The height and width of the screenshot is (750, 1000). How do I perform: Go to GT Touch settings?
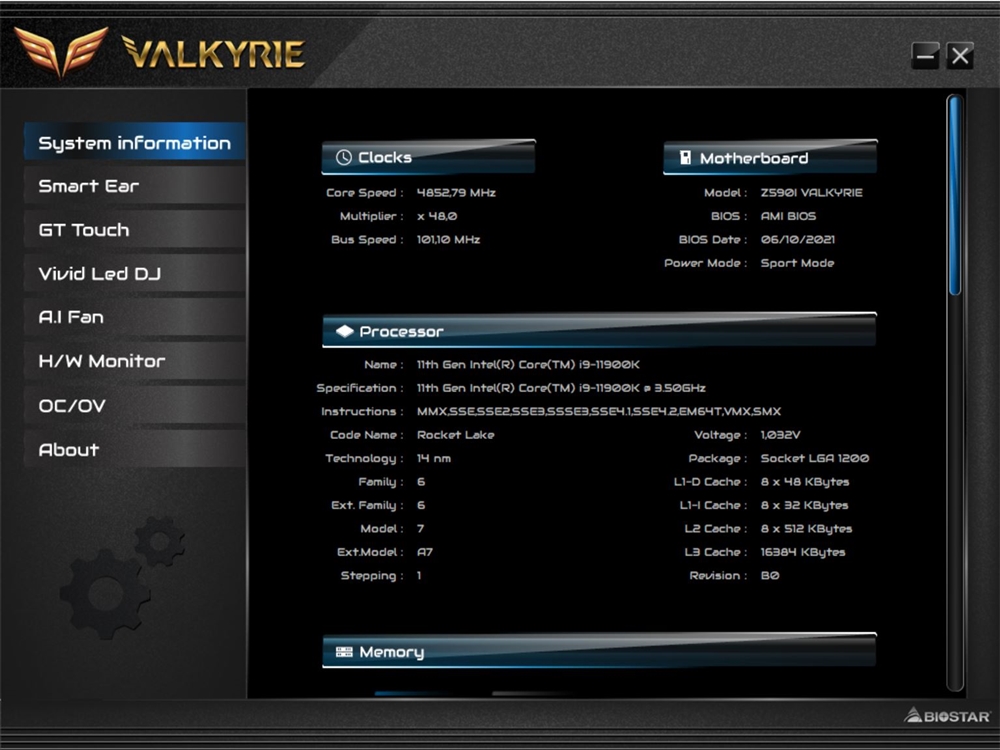[135, 230]
